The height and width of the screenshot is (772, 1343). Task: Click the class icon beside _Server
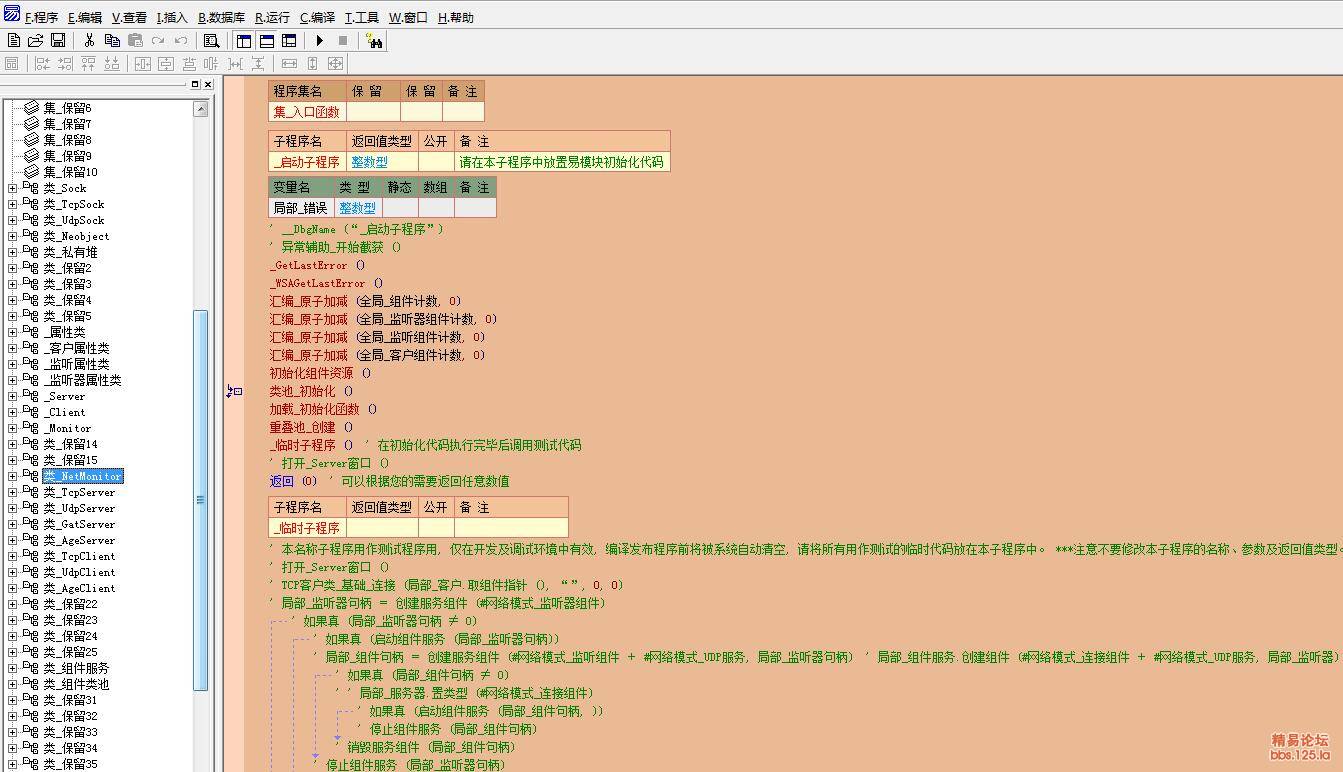point(31,396)
